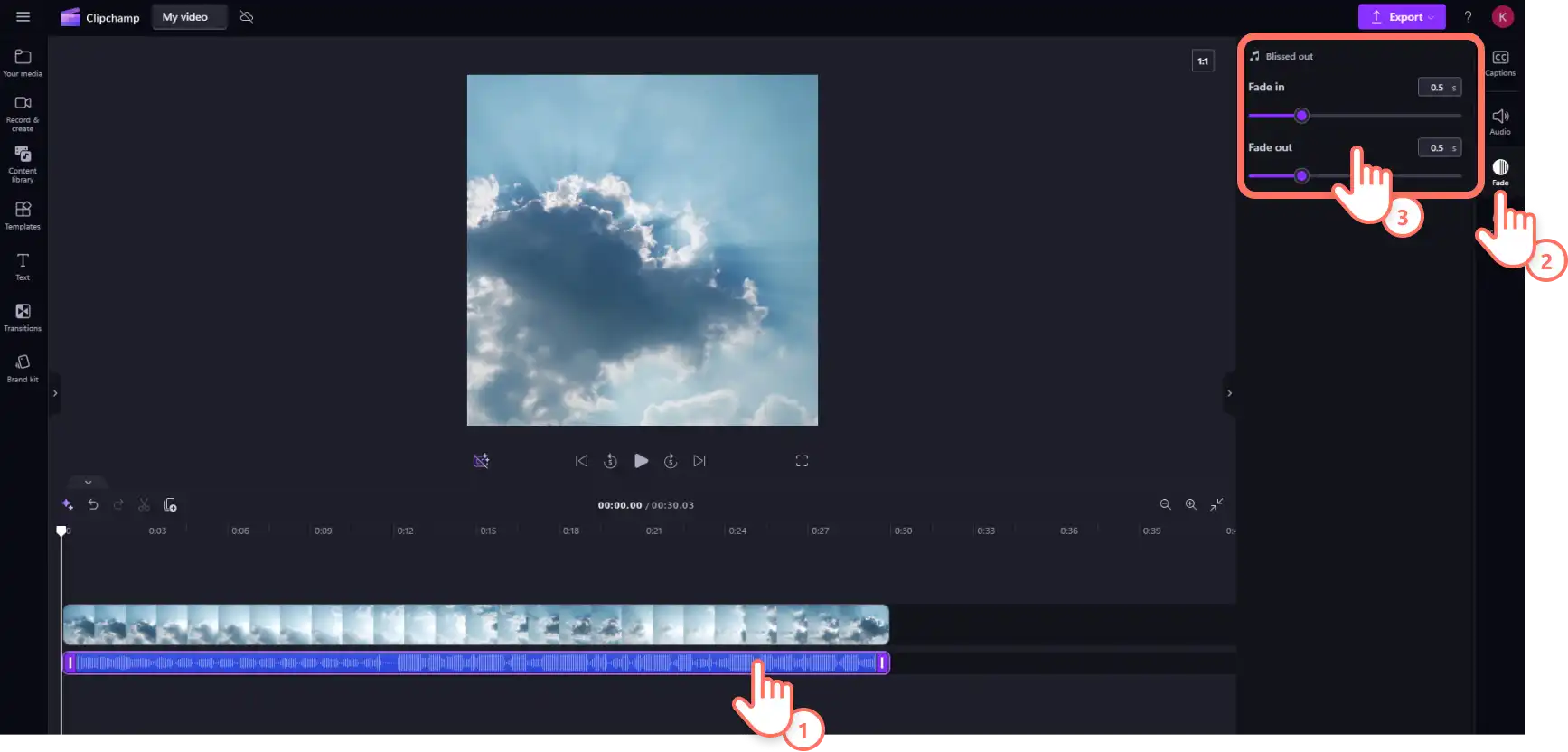Screen dimensions: 1568x752
Task: Open the help question mark
Action: (1468, 17)
